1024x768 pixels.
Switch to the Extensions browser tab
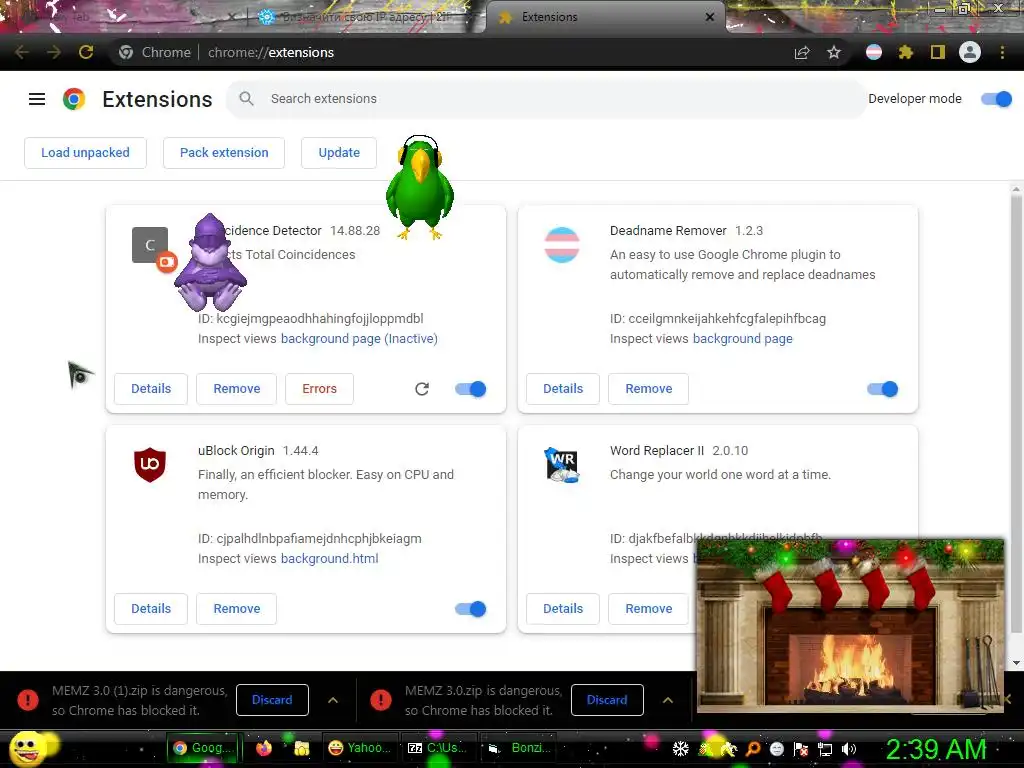point(606,17)
